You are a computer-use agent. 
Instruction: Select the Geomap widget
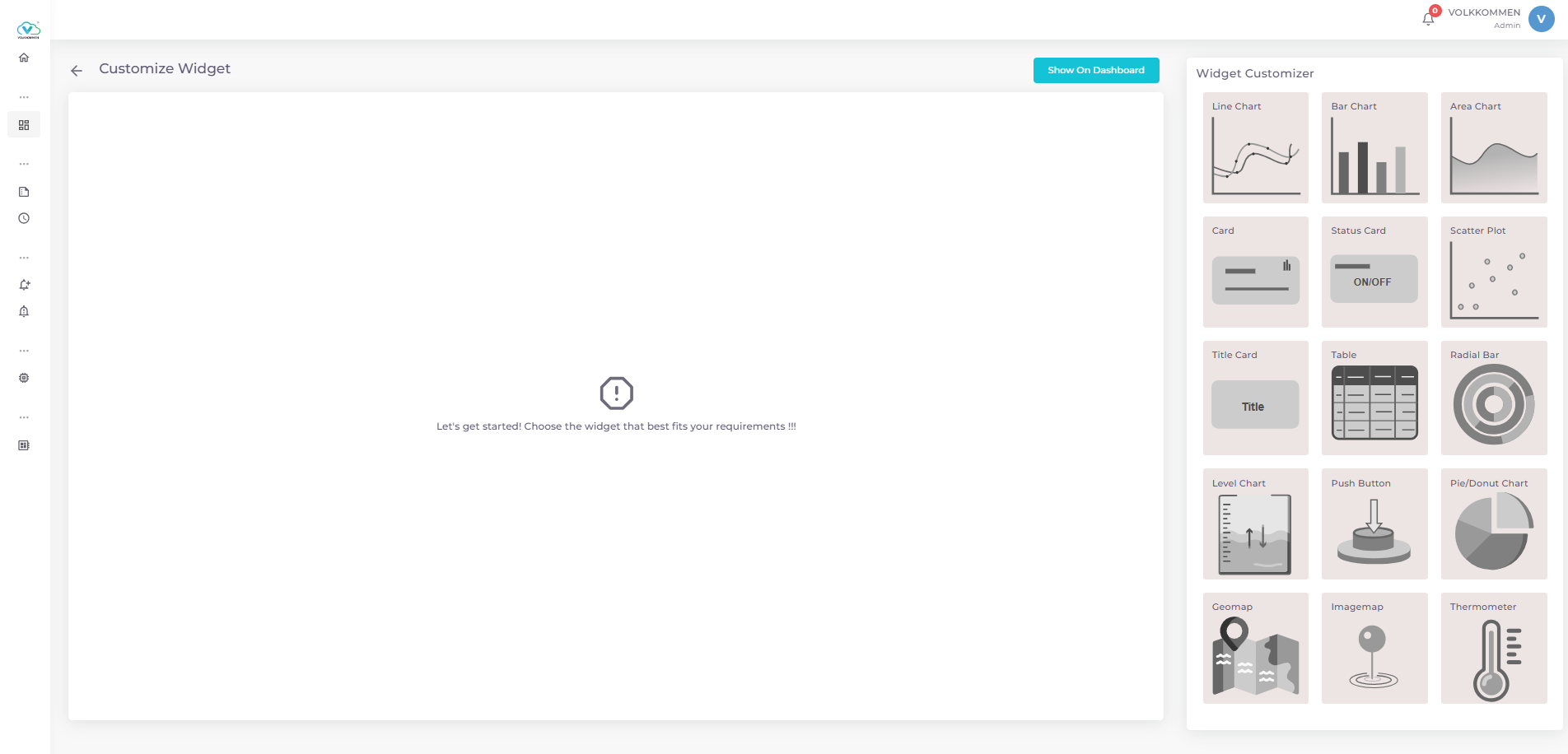point(1255,649)
